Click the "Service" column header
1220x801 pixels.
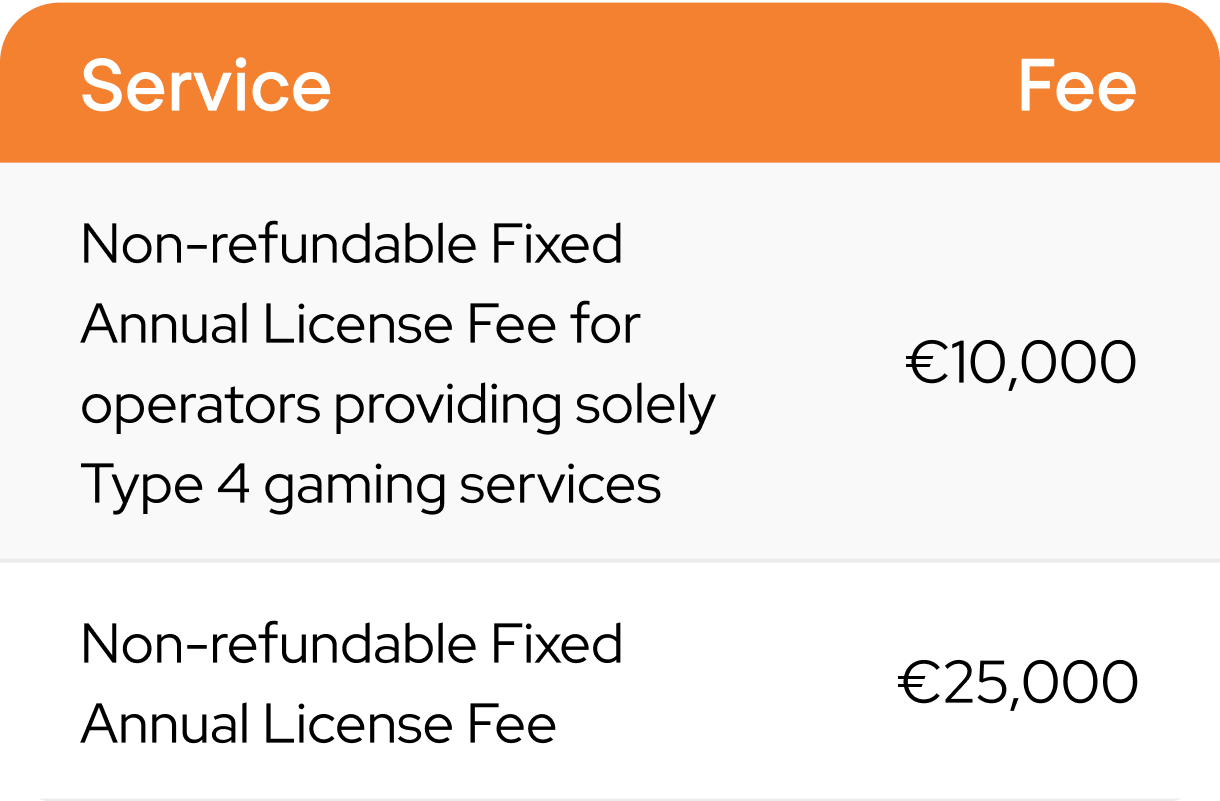click(205, 85)
